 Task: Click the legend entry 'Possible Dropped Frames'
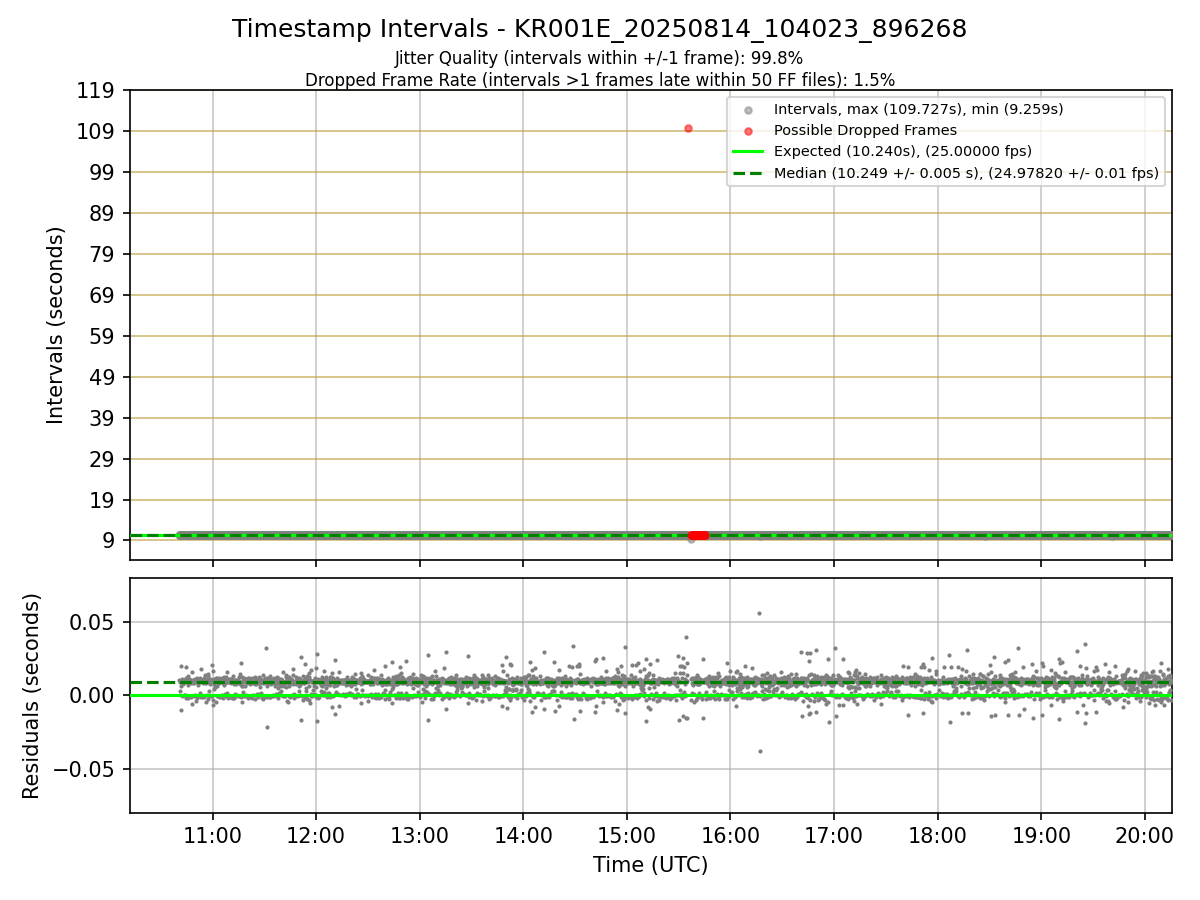pyautogui.click(x=865, y=130)
